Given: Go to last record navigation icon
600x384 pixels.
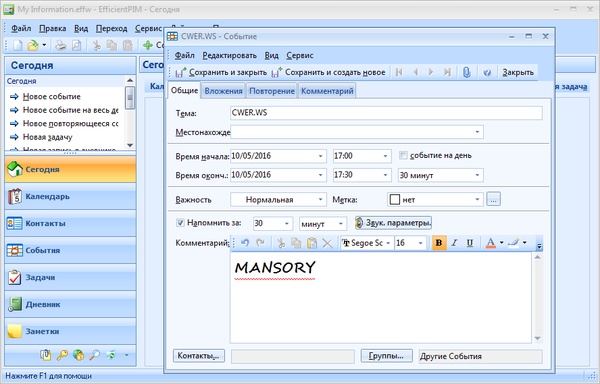Looking at the screenshot, I should pyautogui.click(x=447, y=72).
